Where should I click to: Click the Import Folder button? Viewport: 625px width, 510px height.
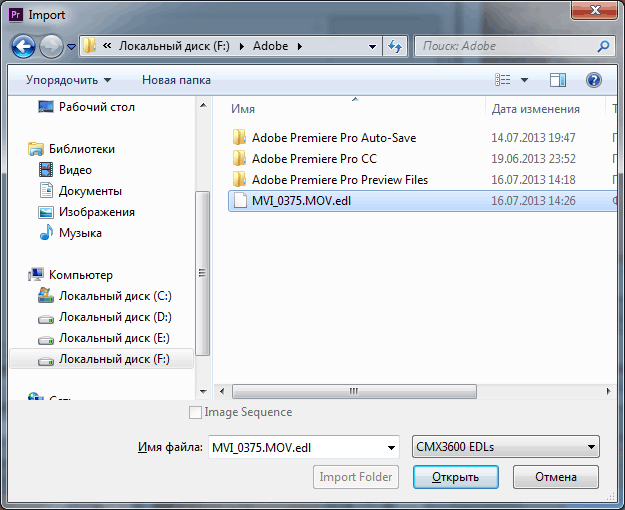point(356,477)
